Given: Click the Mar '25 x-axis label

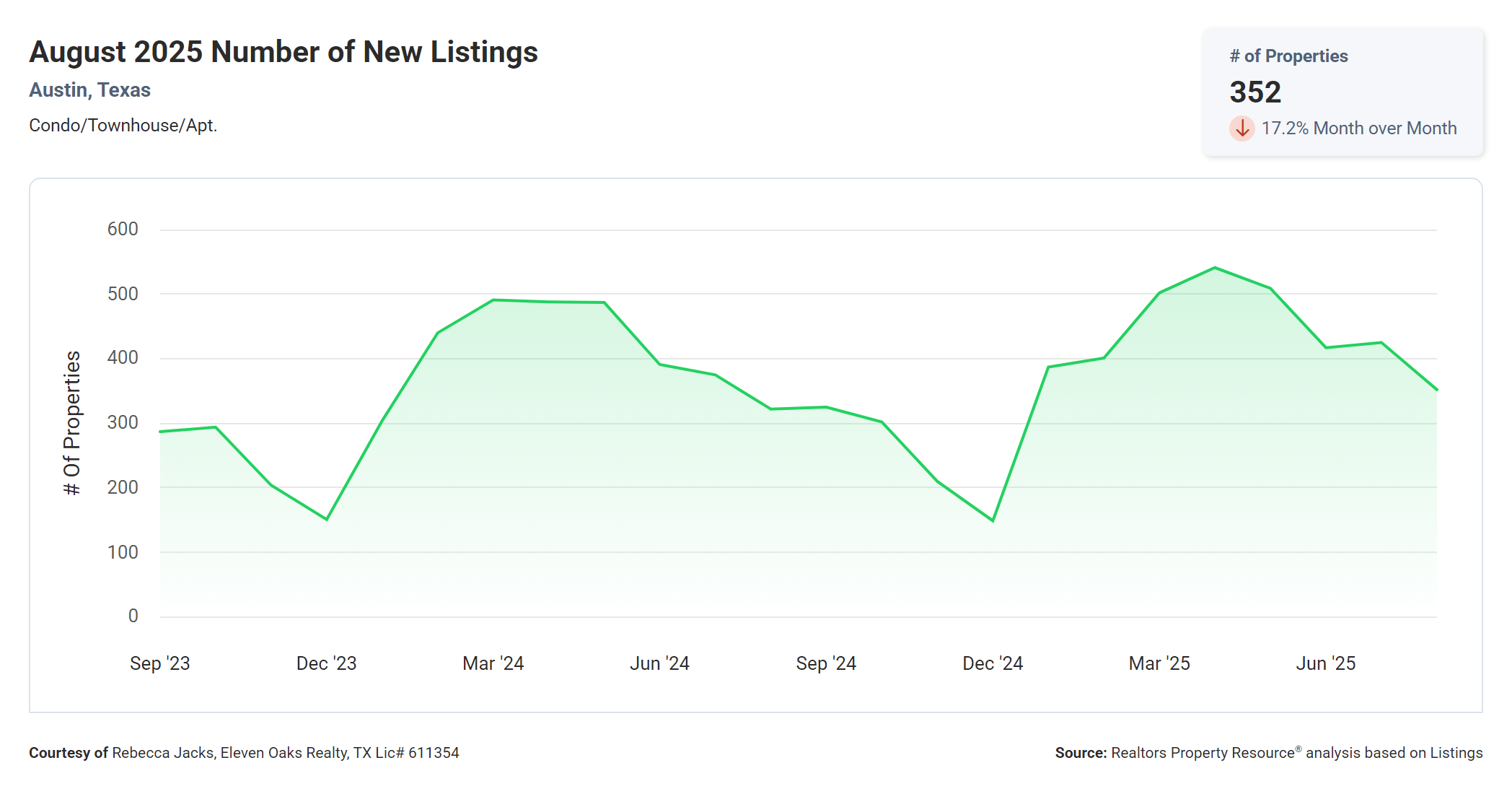Looking at the screenshot, I should [x=1159, y=663].
